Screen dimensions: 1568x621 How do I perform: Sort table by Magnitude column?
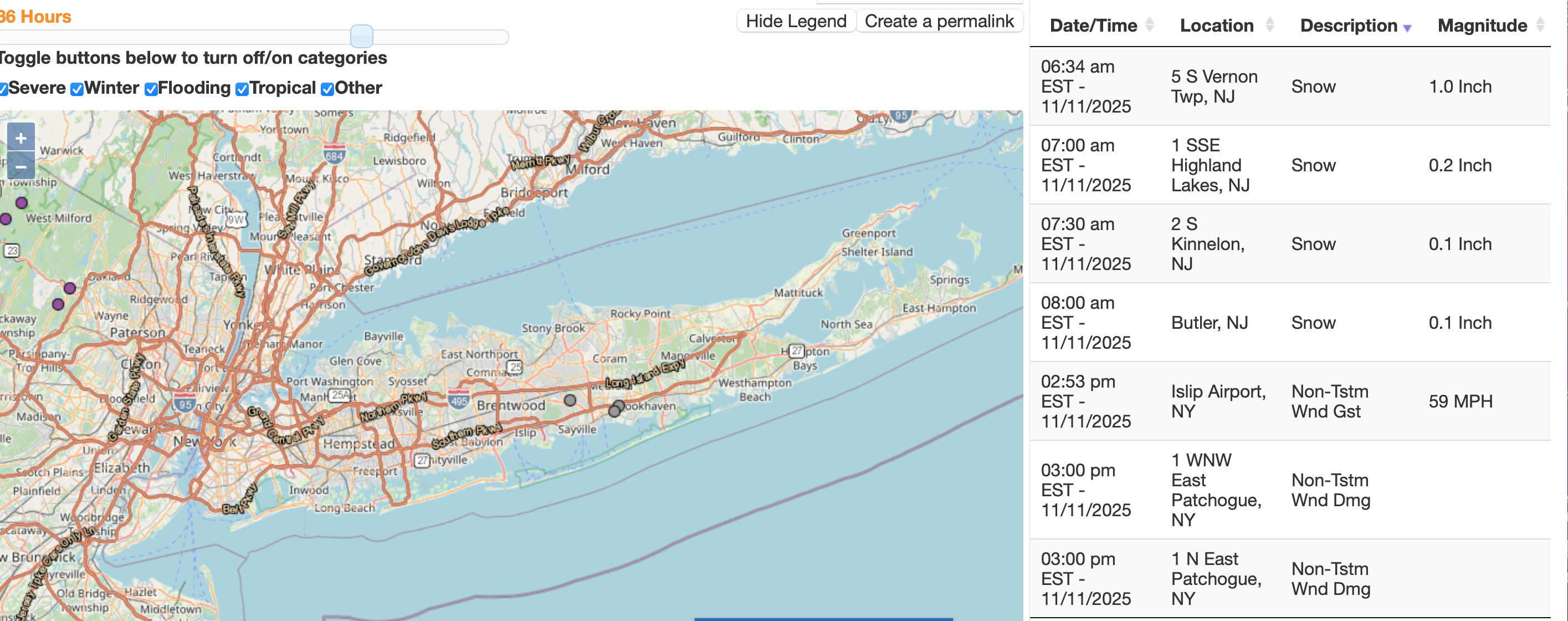pyautogui.click(x=1482, y=26)
